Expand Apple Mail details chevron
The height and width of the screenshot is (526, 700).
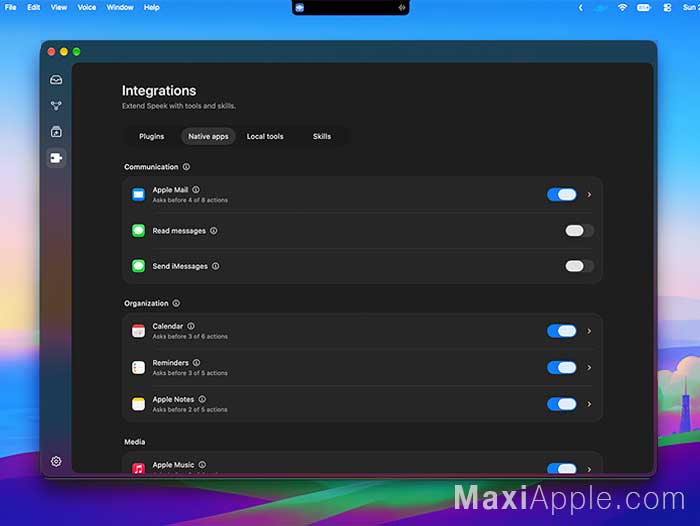(589, 195)
